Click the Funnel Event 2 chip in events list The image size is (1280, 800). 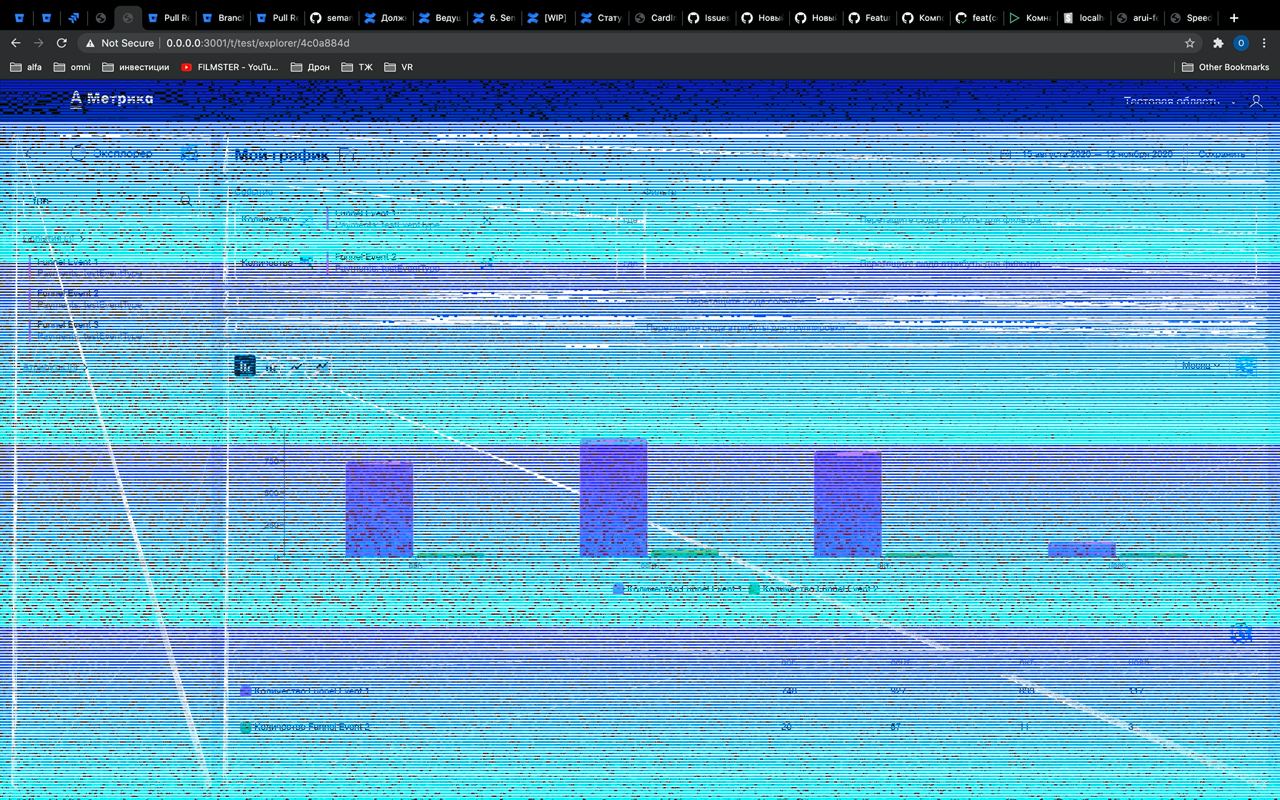pos(385,263)
